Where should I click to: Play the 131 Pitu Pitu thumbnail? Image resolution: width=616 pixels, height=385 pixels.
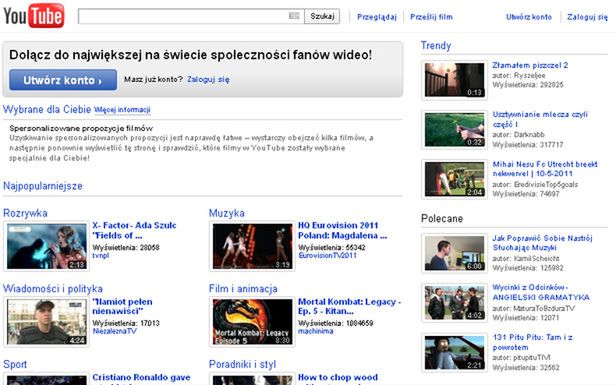[x=454, y=352]
